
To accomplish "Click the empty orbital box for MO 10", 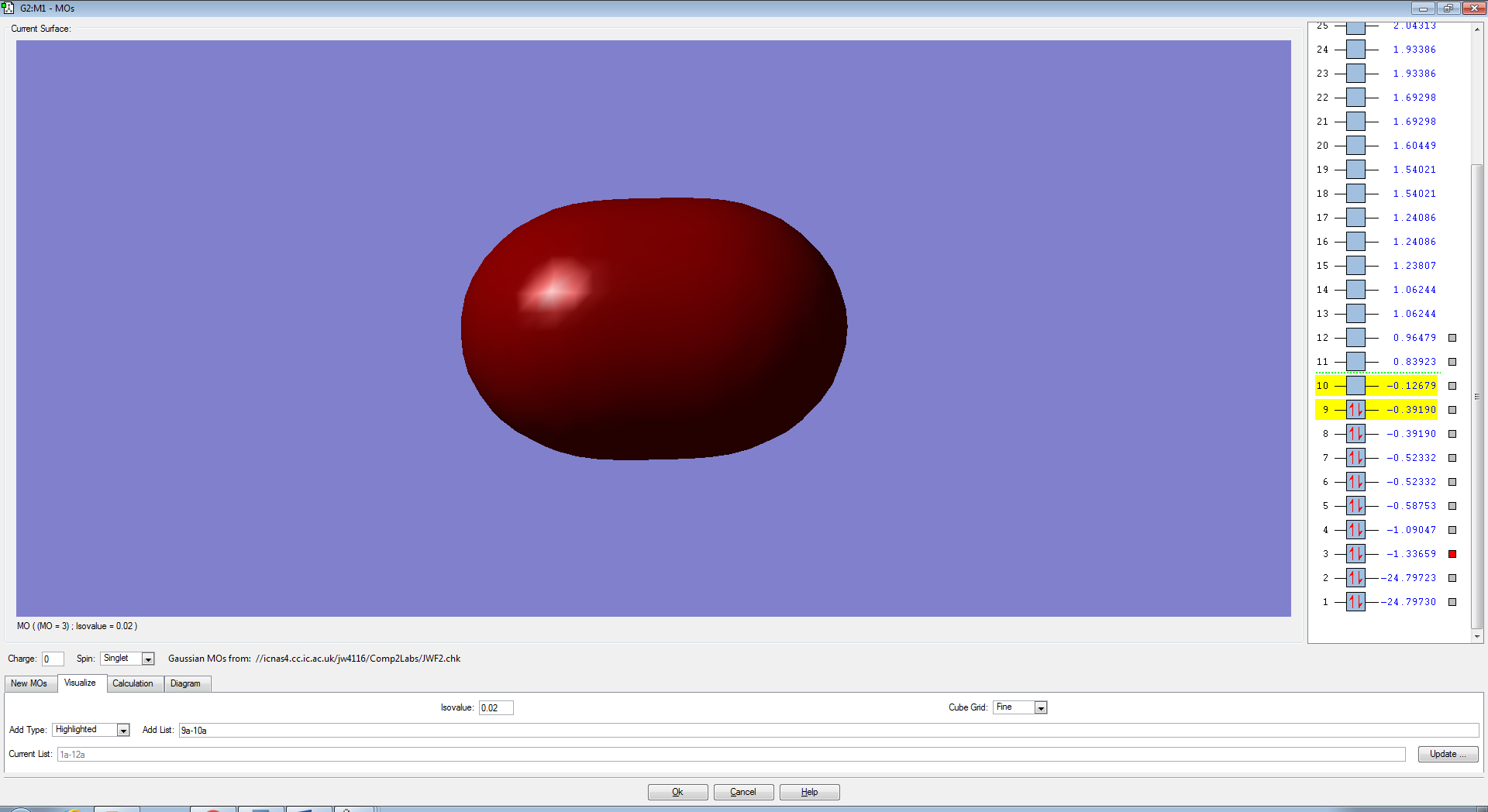I will [x=1355, y=386].
